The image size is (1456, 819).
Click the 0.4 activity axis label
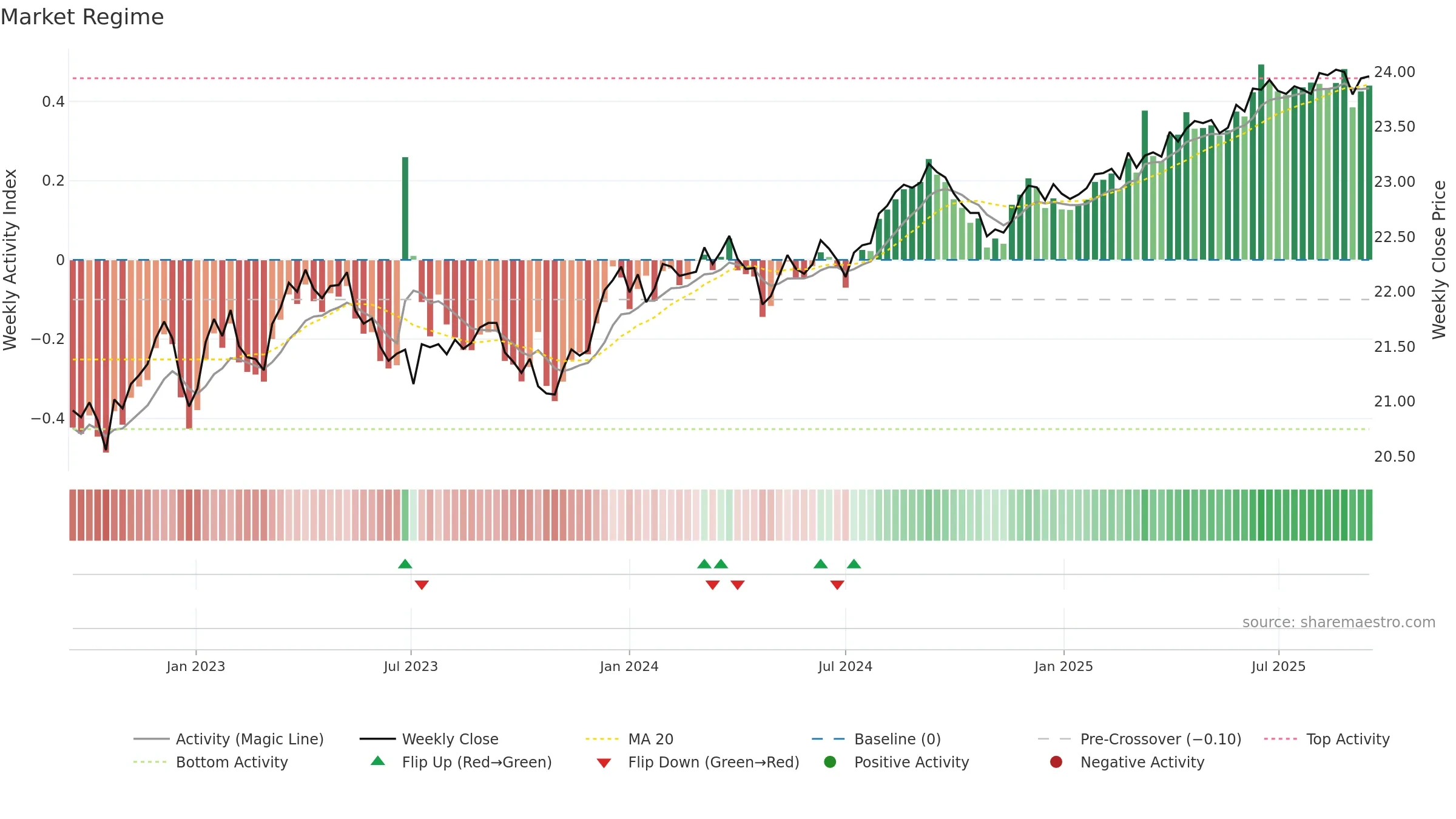click(53, 101)
